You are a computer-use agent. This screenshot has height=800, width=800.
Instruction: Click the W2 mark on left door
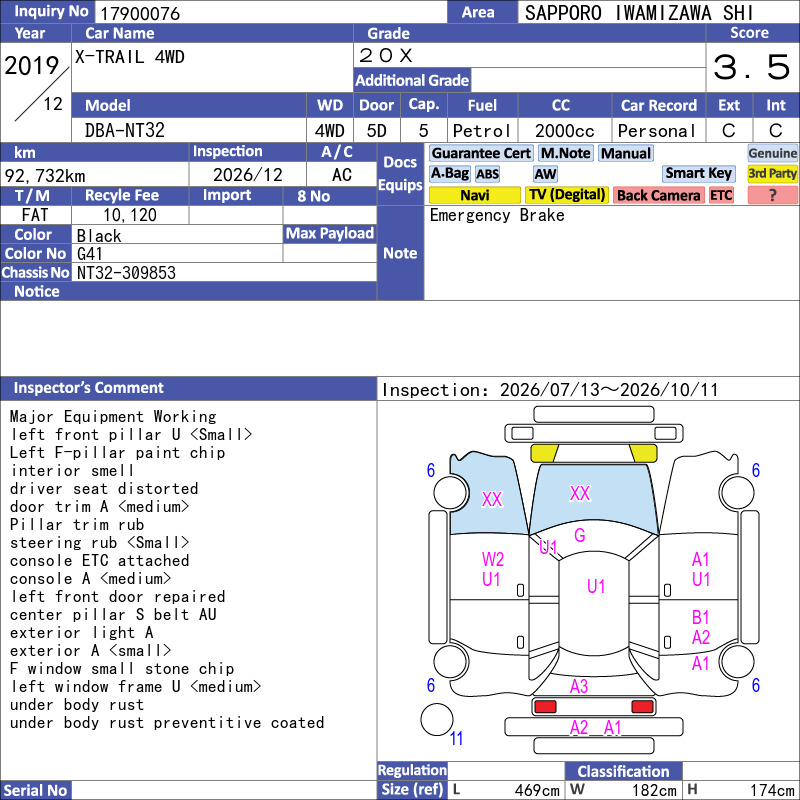pyautogui.click(x=493, y=559)
